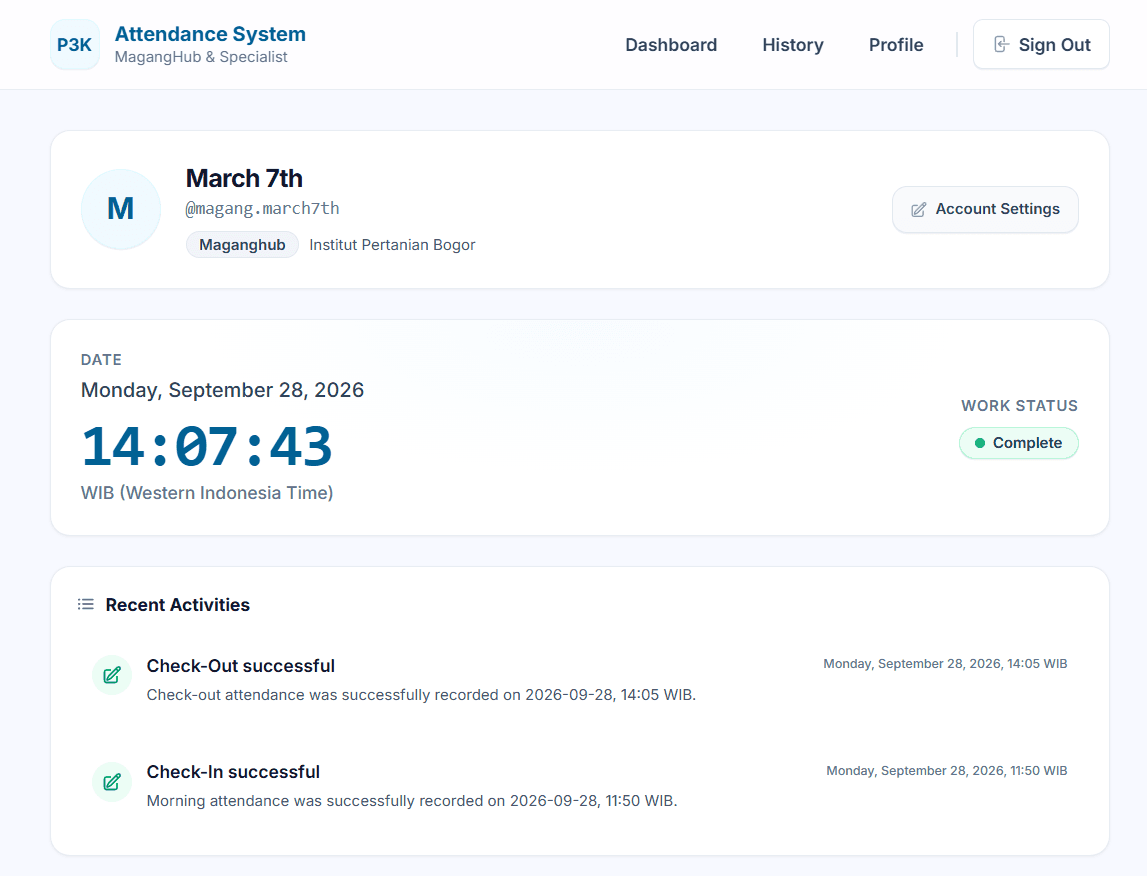
Task: Click the Check-In successful title
Action: [x=233, y=772]
